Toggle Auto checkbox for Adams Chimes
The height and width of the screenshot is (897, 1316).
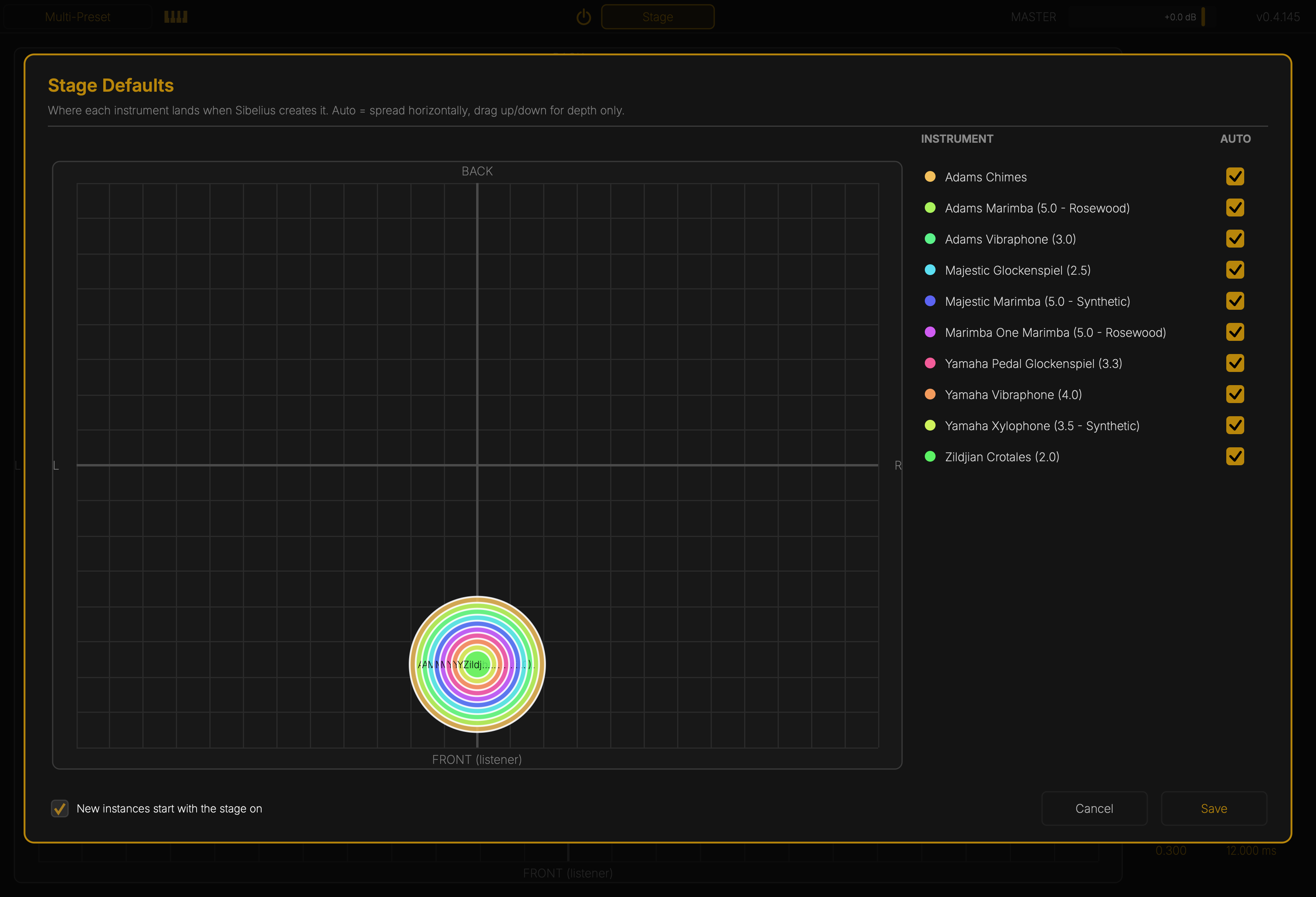point(1235,177)
